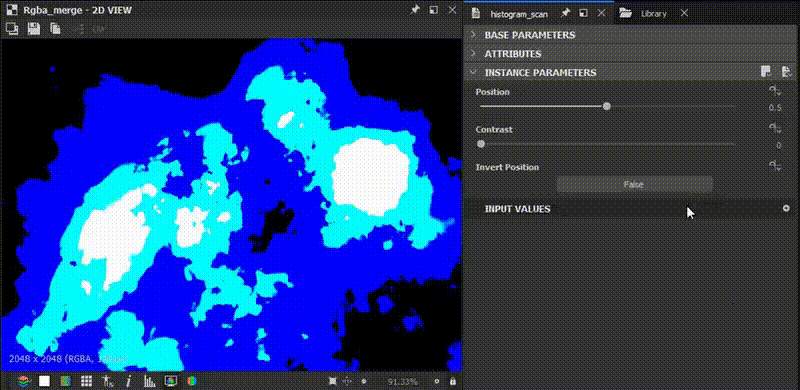The width and height of the screenshot is (800, 390).
Task: Click the color wheel icon in bottom toolbar
Action: (192, 381)
